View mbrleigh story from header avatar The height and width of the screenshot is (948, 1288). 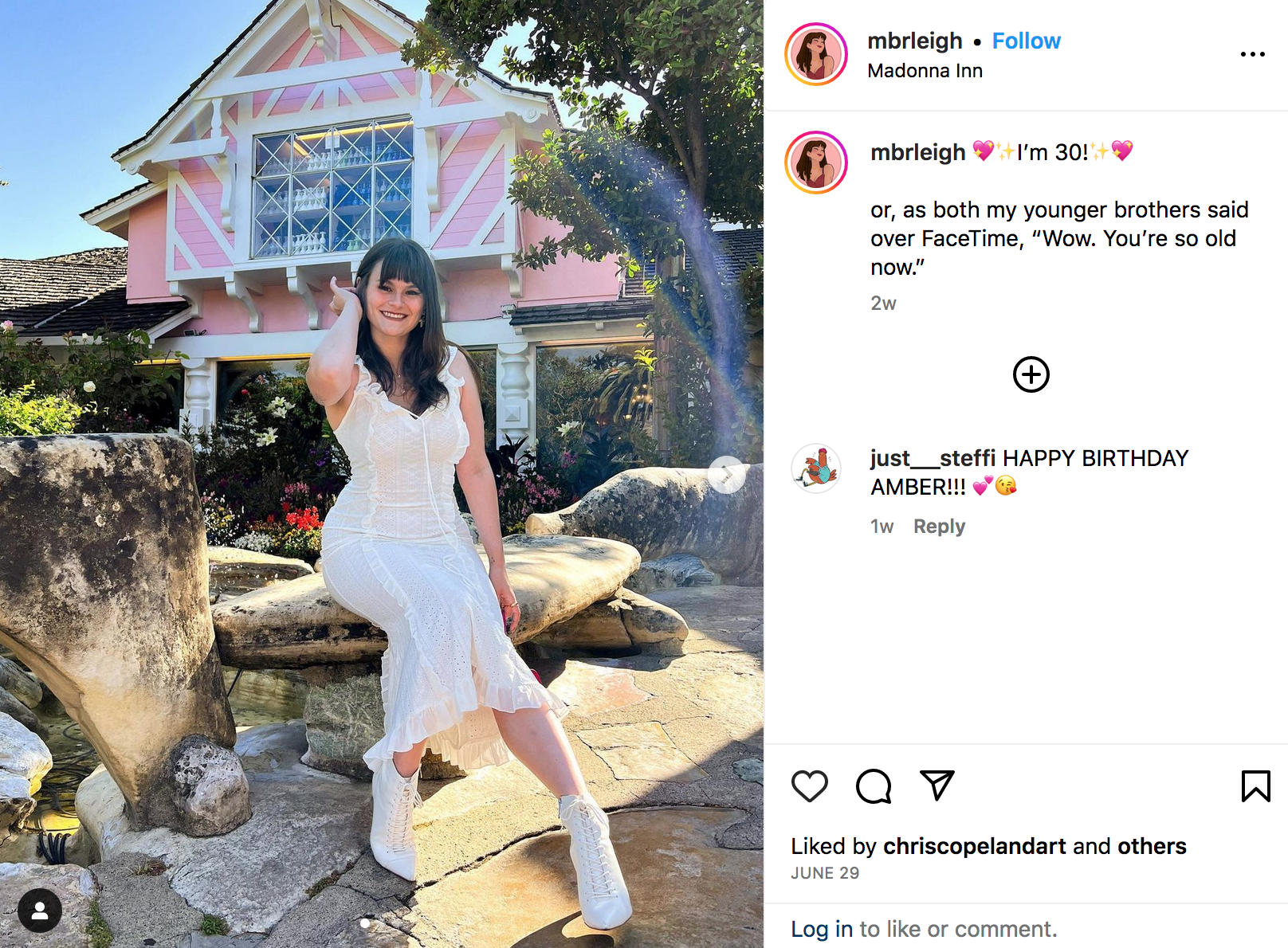click(816, 54)
